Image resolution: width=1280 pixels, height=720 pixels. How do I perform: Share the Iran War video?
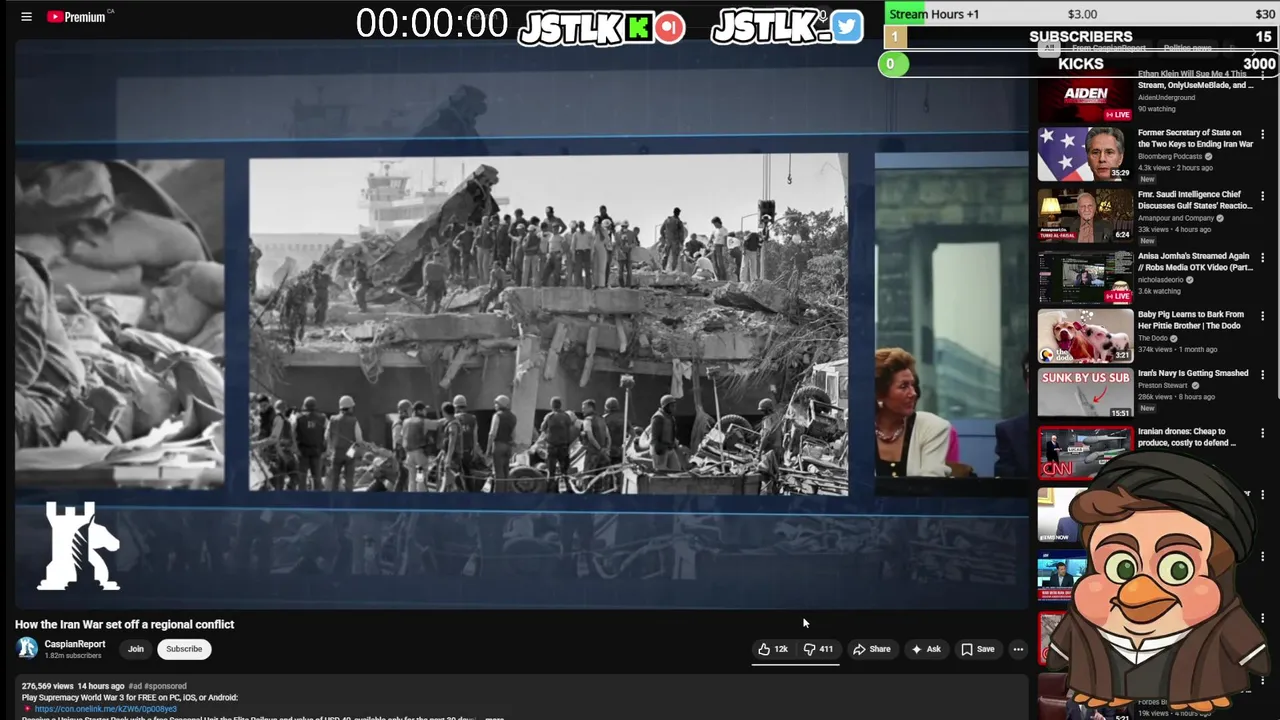tap(871, 649)
